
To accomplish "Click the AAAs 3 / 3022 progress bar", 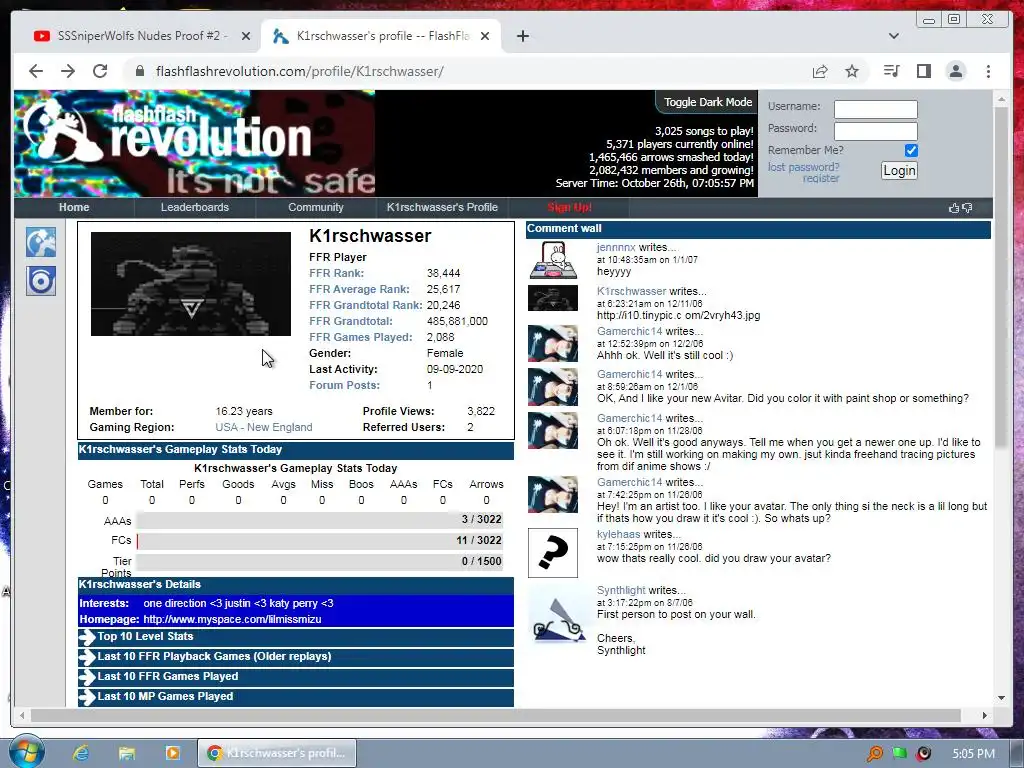I will pos(320,520).
